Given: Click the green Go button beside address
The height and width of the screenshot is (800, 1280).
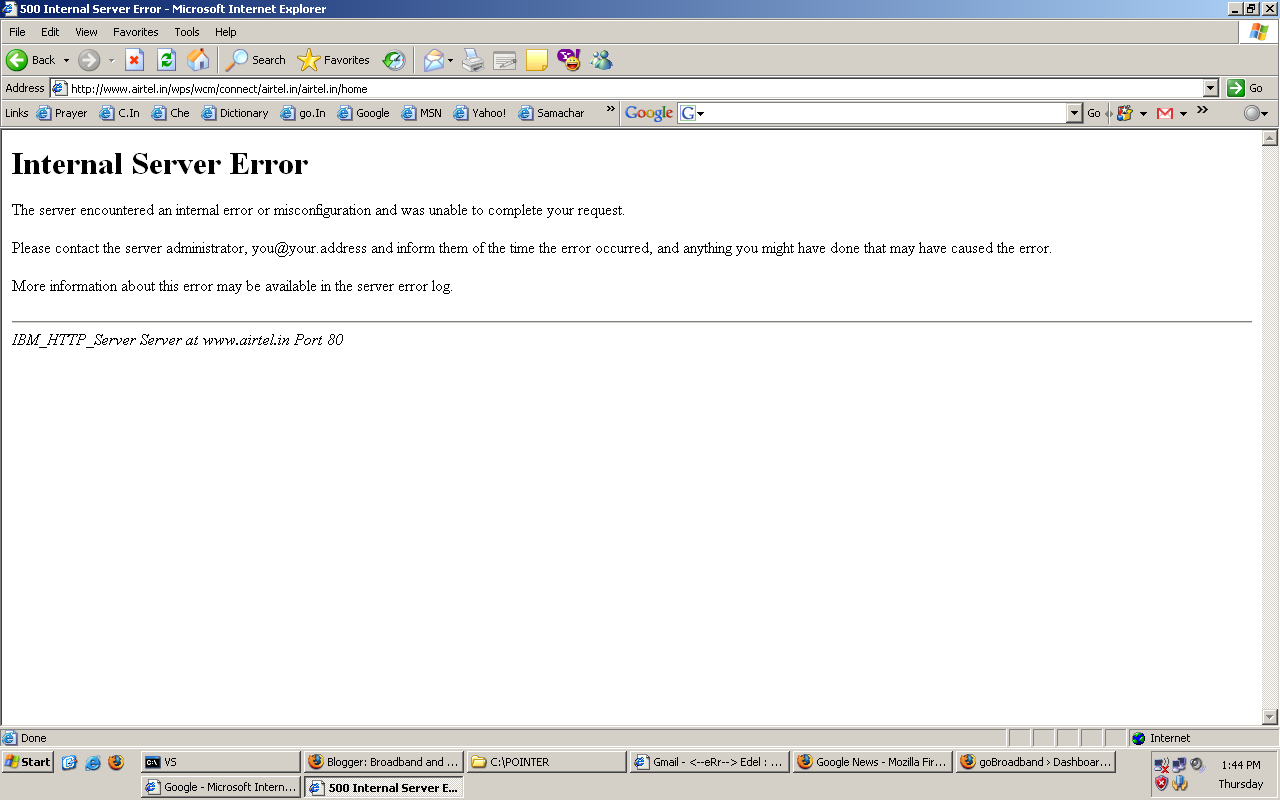Looking at the screenshot, I should [x=1246, y=88].
